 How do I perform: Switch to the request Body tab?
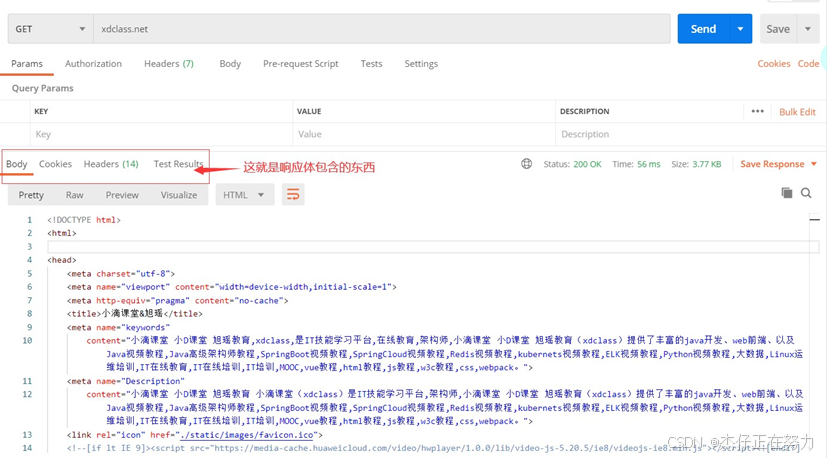point(230,64)
